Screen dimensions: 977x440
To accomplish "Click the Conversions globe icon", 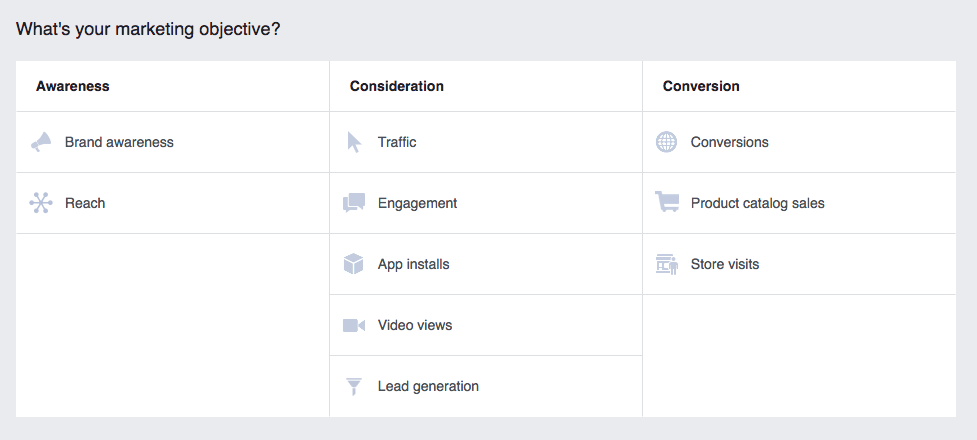I will [666, 143].
